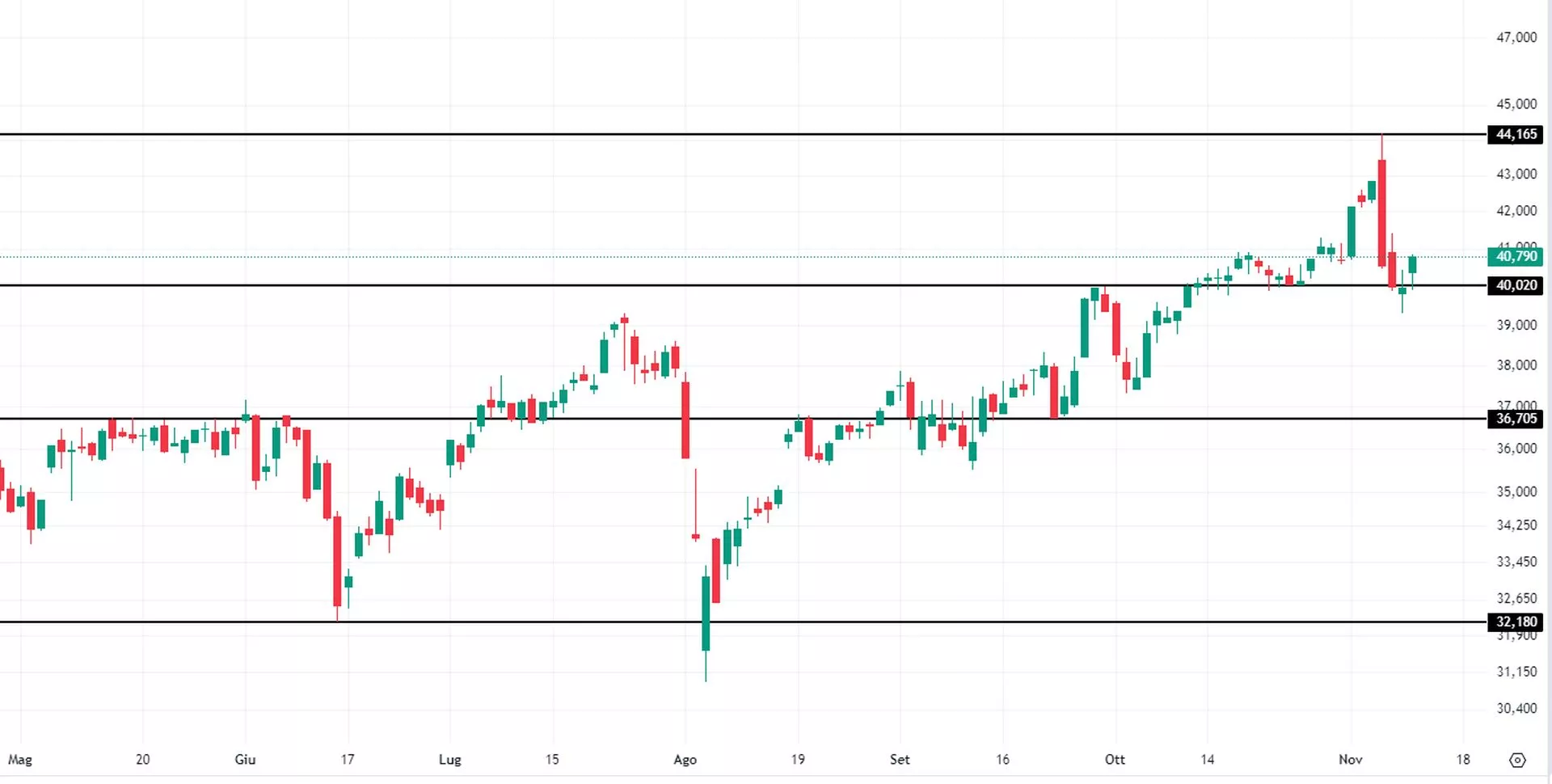This screenshot has width=1552, height=784.
Task: Click the Nov label on time axis
Action: tap(1351, 760)
